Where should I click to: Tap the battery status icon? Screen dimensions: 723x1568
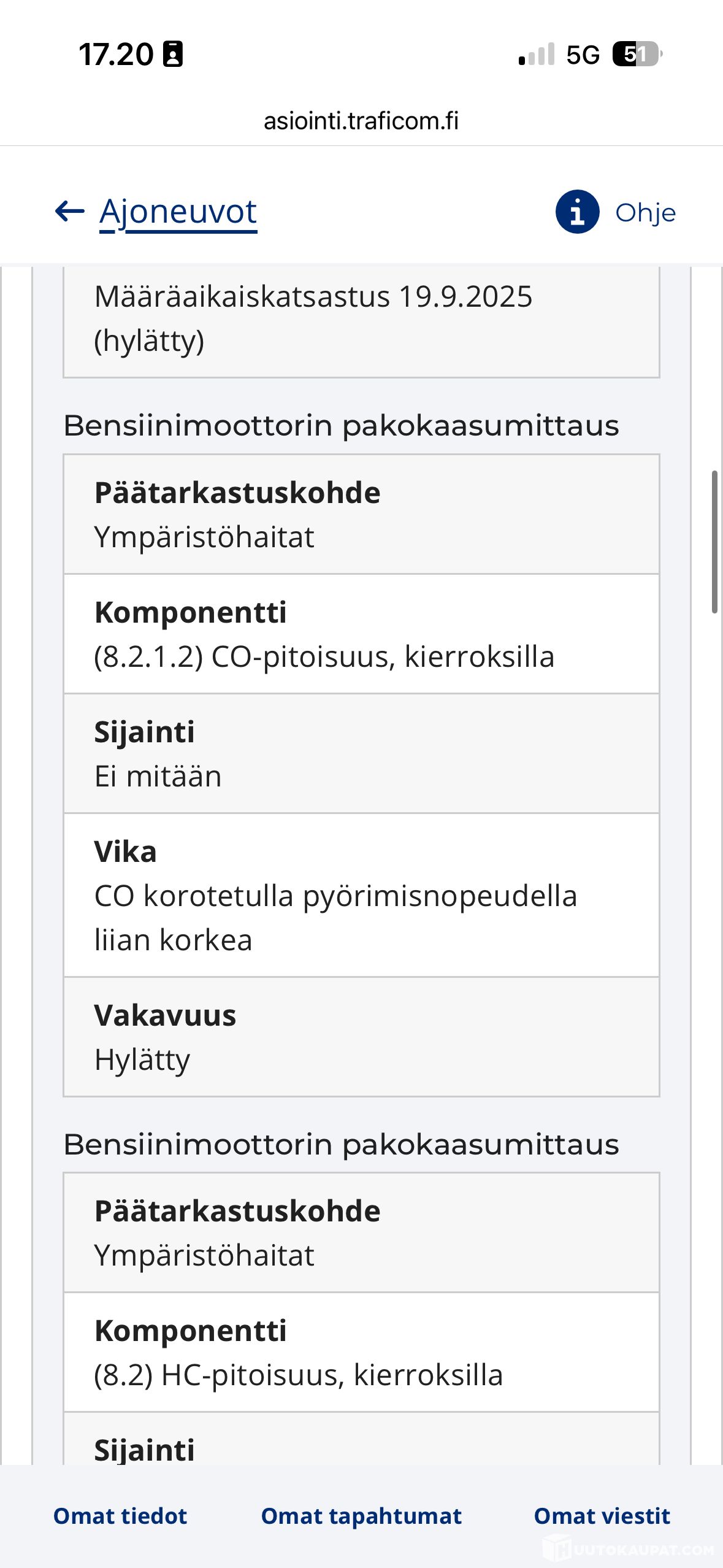637,54
